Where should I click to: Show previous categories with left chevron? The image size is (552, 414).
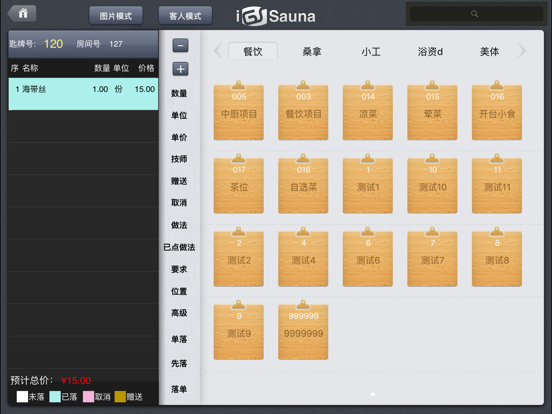[x=218, y=51]
